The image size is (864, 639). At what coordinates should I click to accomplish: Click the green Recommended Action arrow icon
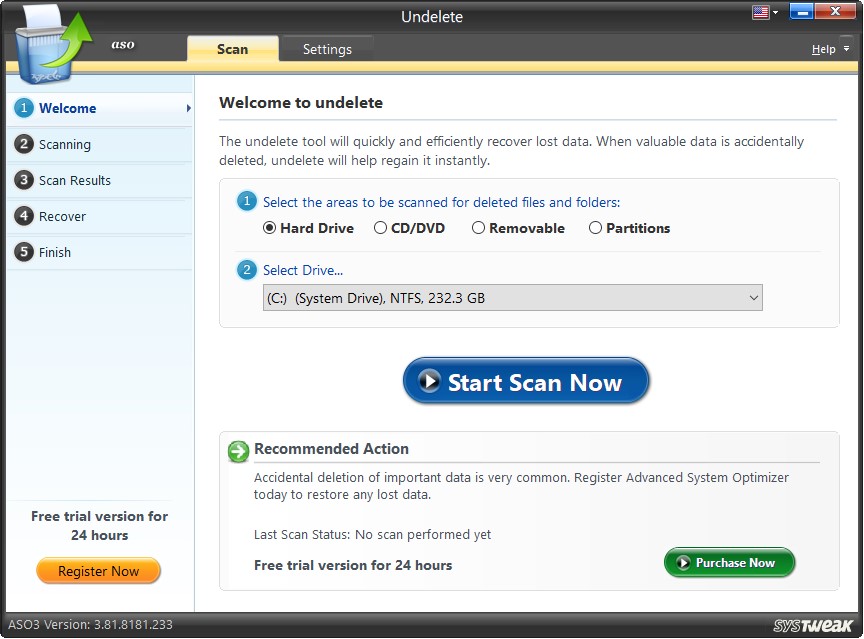tap(237, 452)
